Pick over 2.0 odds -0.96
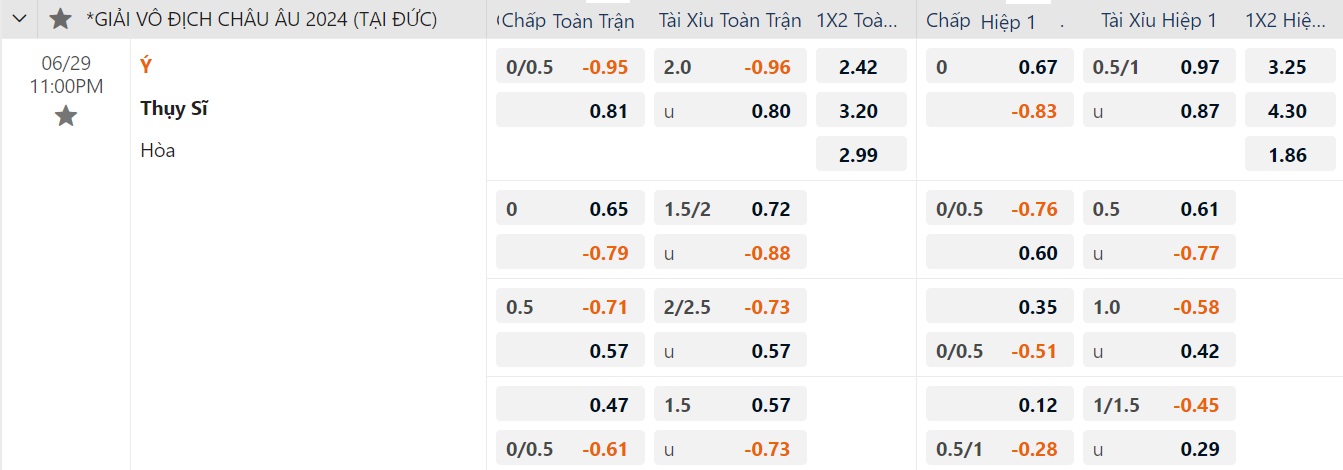This screenshot has width=1343, height=470. (x=730, y=67)
